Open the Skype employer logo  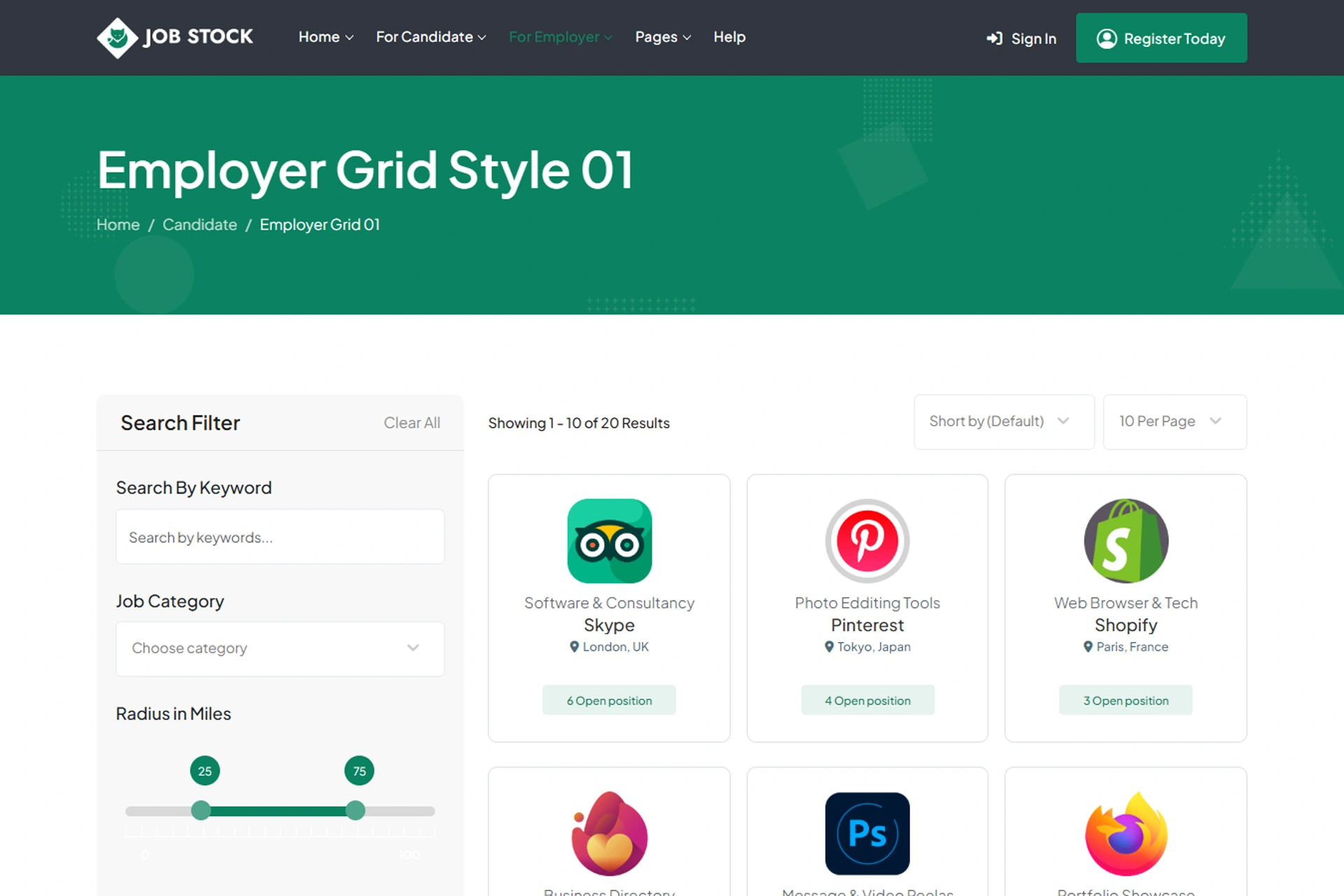pyautogui.click(x=609, y=540)
